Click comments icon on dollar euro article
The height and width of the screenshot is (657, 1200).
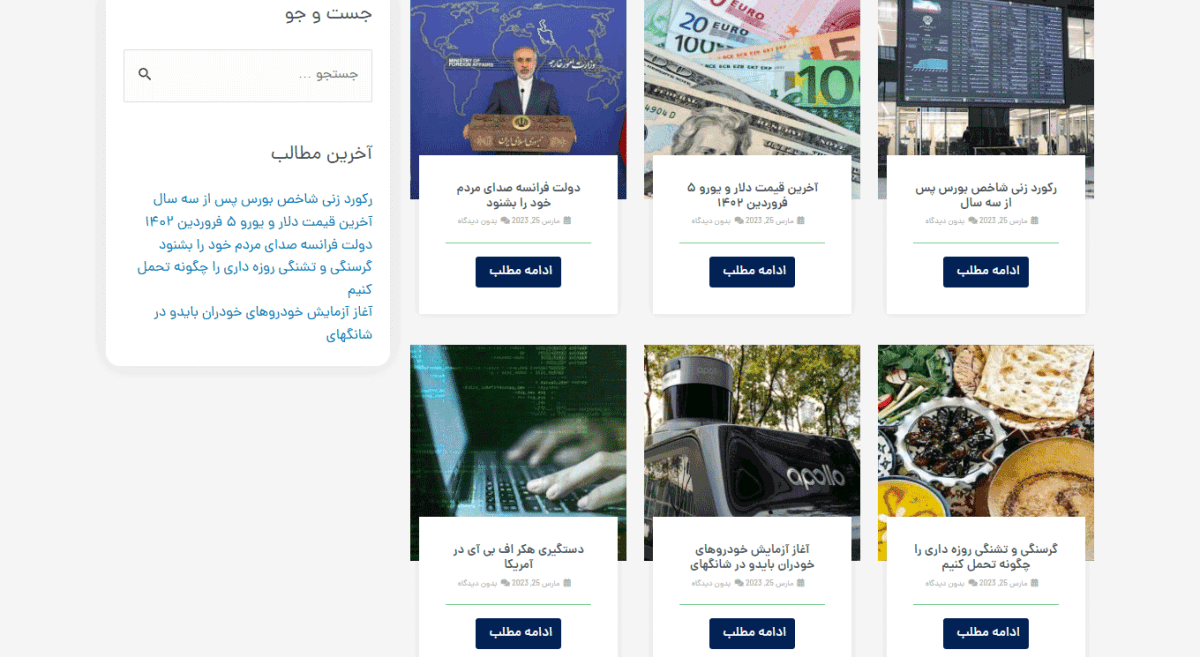tap(738, 220)
